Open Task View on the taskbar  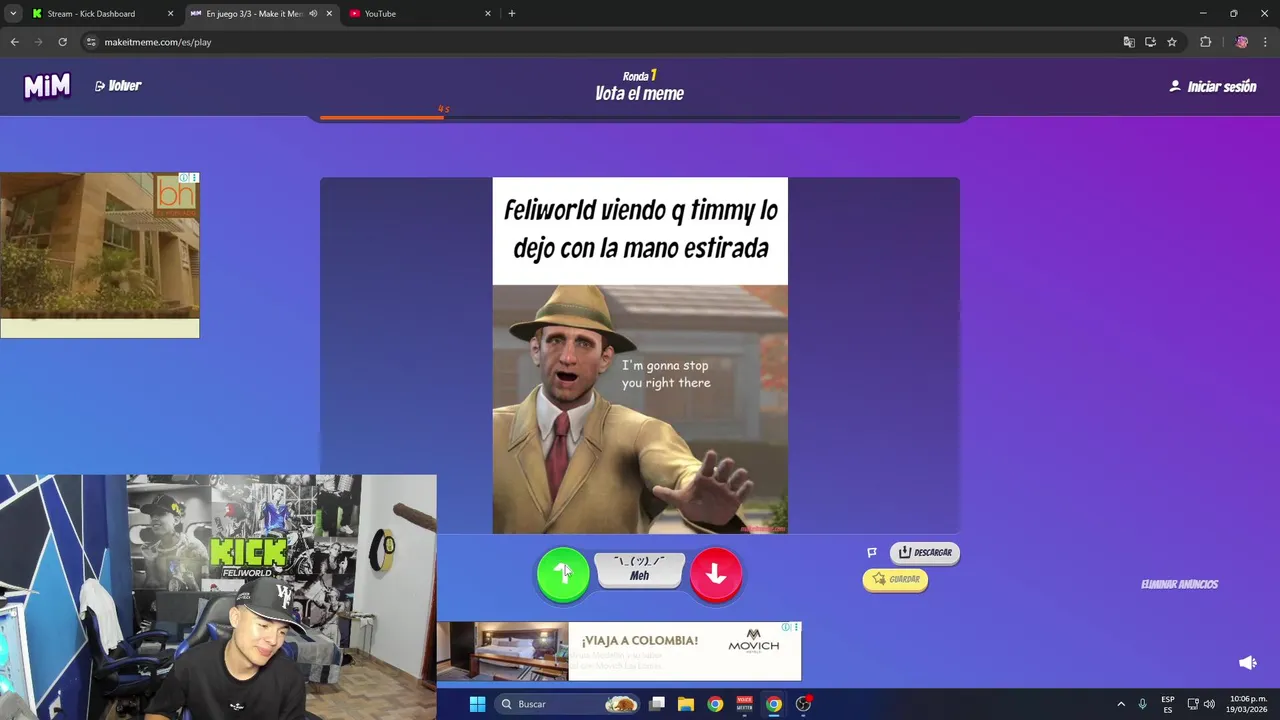657,704
